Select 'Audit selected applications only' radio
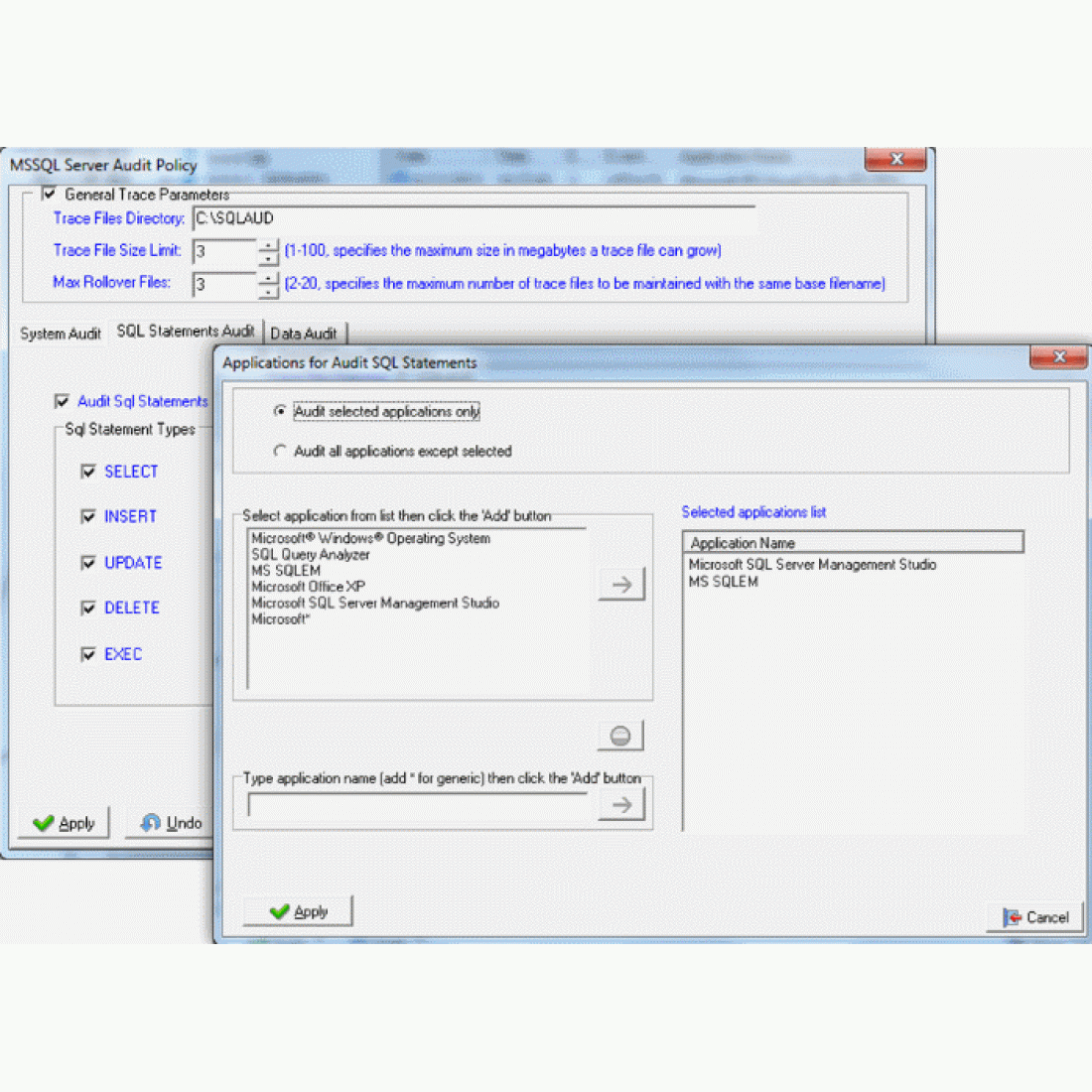Viewport: 1092px width, 1092px height. (x=281, y=411)
